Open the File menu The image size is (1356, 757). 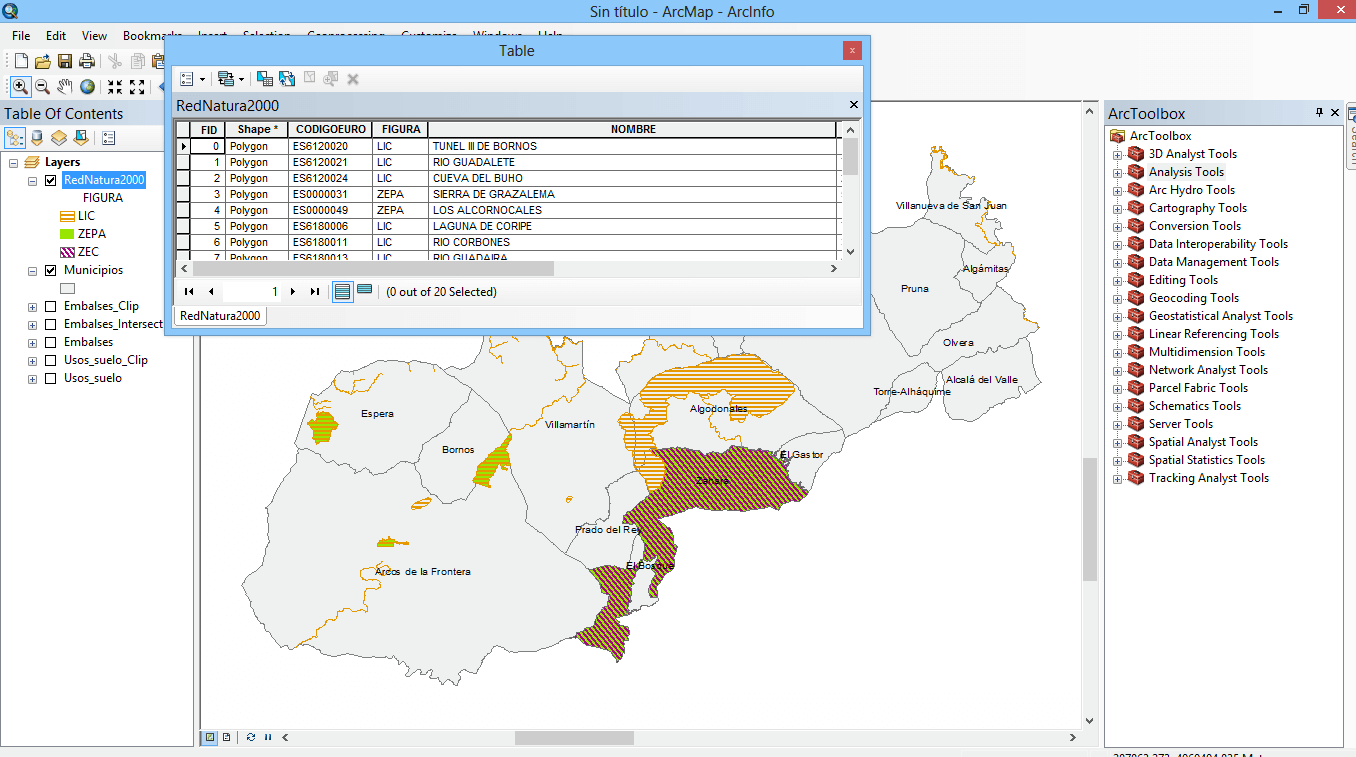tap(21, 36)
